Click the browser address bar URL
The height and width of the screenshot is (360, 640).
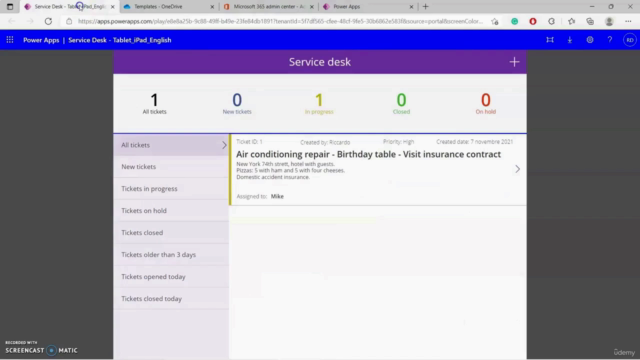pyautogui.click(x=280, y=21)
